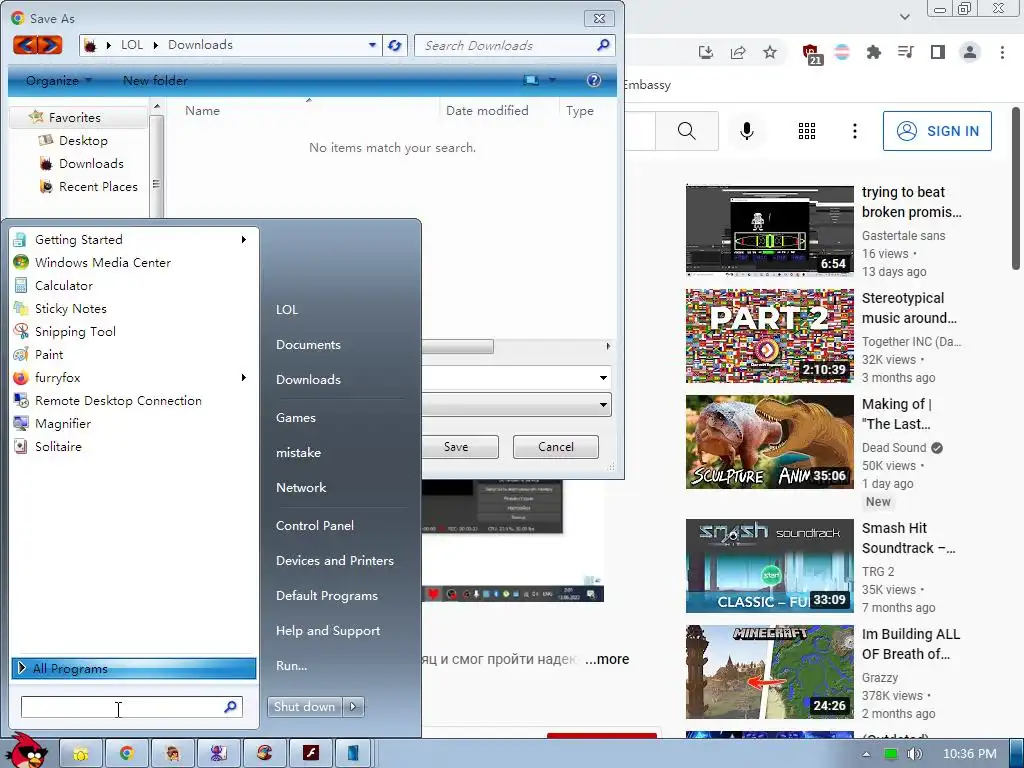
Task: Expand the furryfox submenu arrow
Action: [244, 377]
